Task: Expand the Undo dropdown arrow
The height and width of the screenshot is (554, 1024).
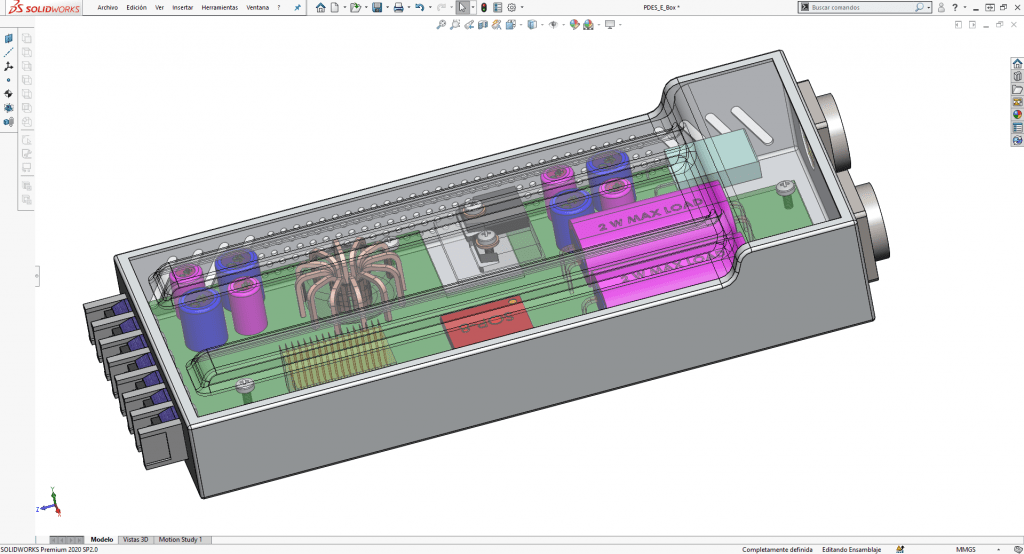Action: [x=430, y=8]
